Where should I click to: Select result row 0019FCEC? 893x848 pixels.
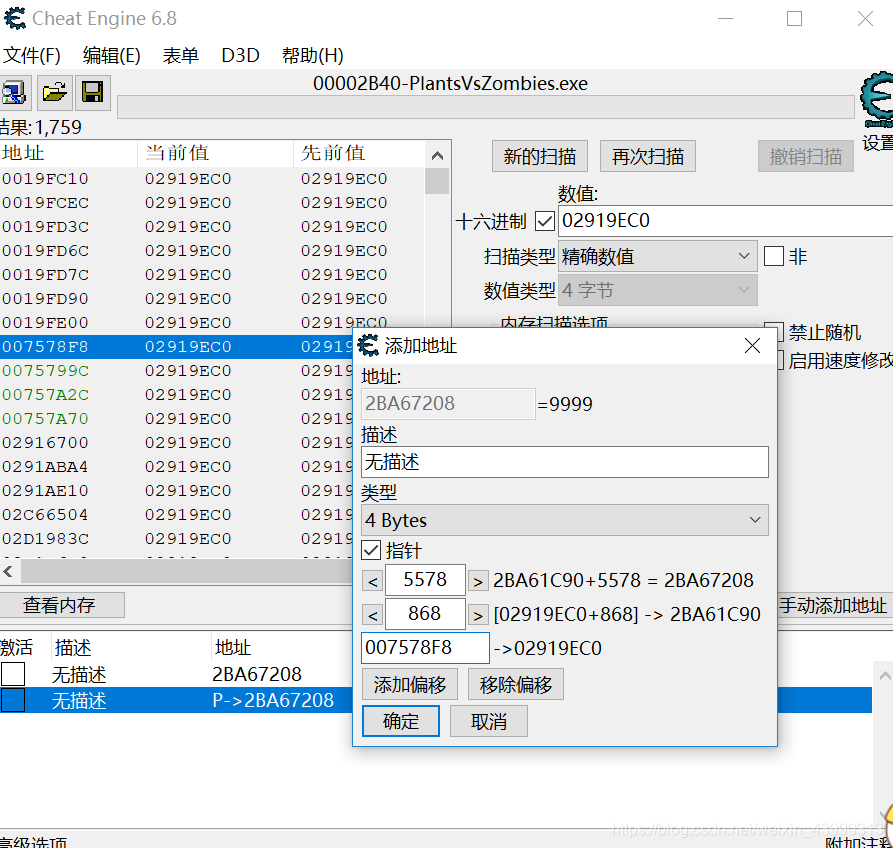(x=212, y=203)
